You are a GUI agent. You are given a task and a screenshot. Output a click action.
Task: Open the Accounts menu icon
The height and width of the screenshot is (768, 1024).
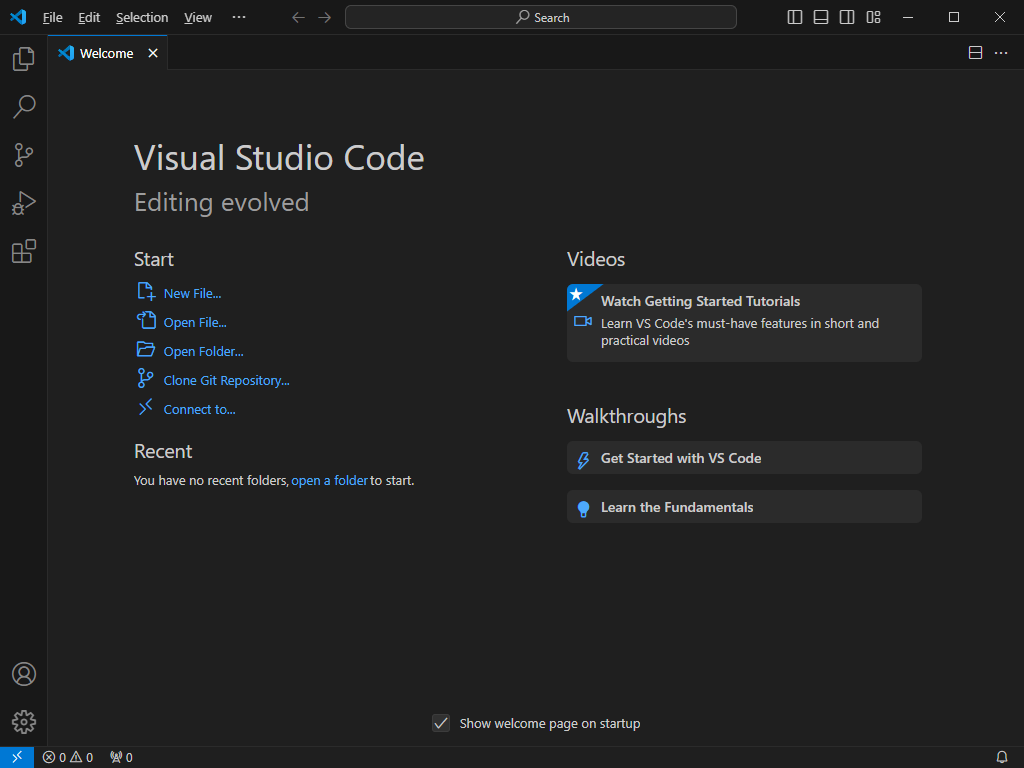[24, 674]
